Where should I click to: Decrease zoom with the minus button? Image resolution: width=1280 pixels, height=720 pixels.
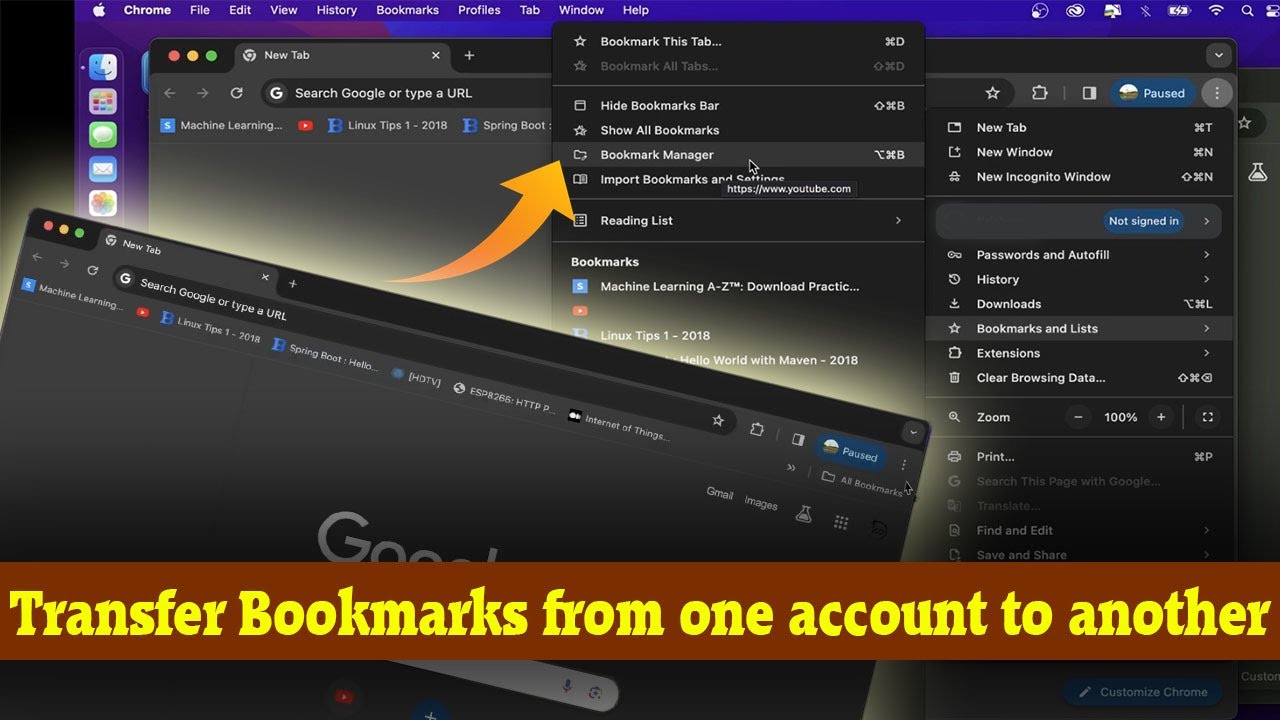click(1077, 417)
